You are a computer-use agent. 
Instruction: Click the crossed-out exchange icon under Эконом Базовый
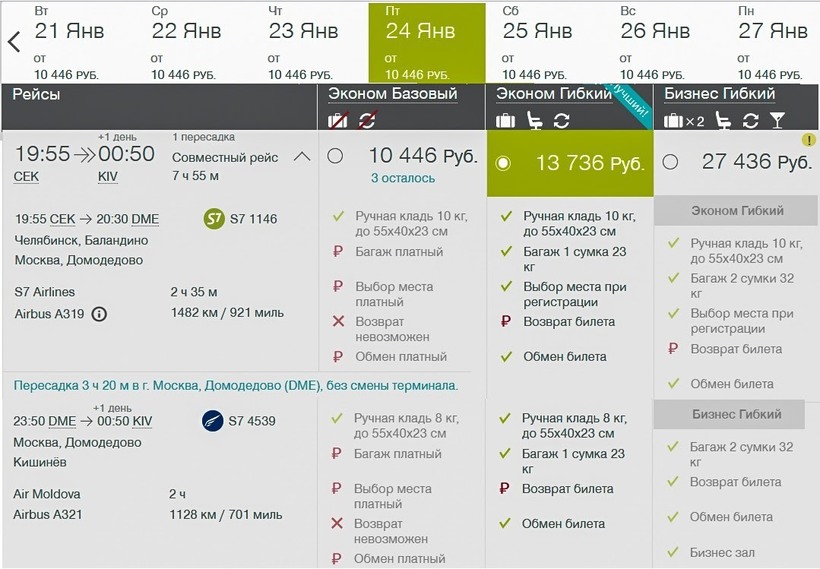coord(367,120)
